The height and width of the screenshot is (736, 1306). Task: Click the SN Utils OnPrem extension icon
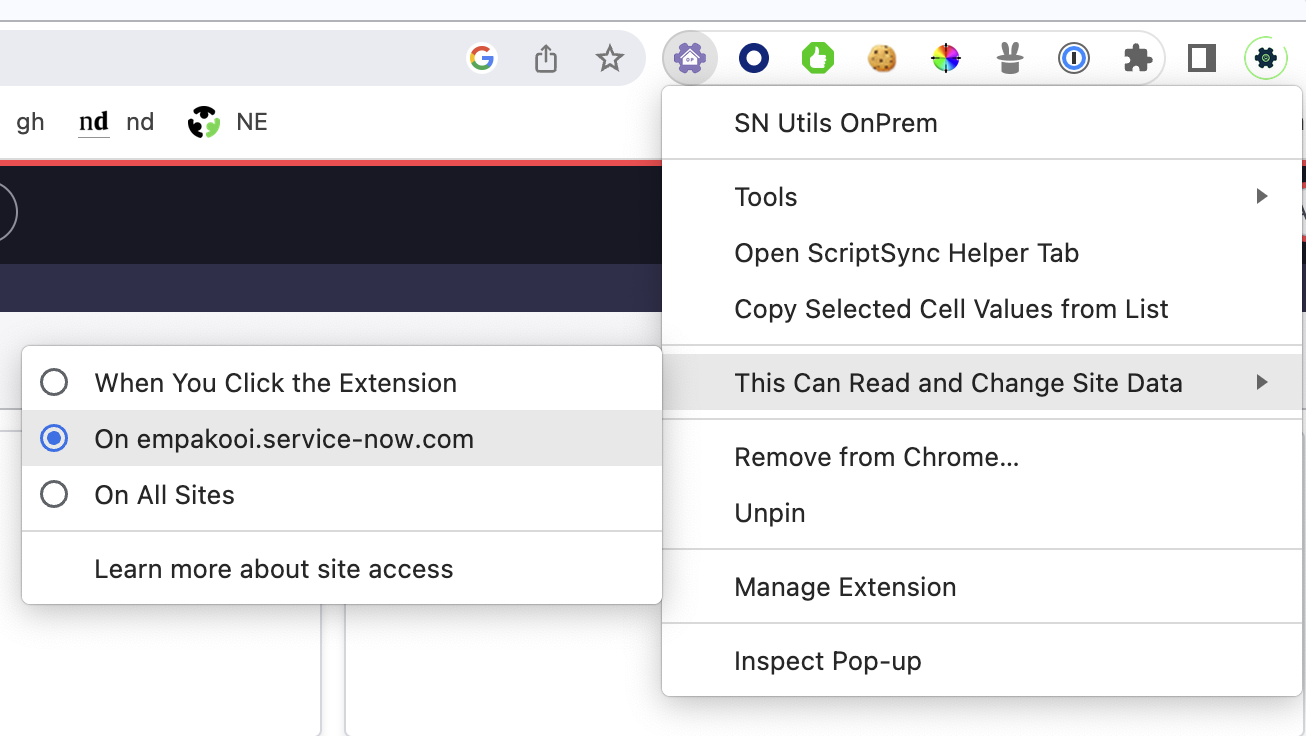[x=690, y=59]
